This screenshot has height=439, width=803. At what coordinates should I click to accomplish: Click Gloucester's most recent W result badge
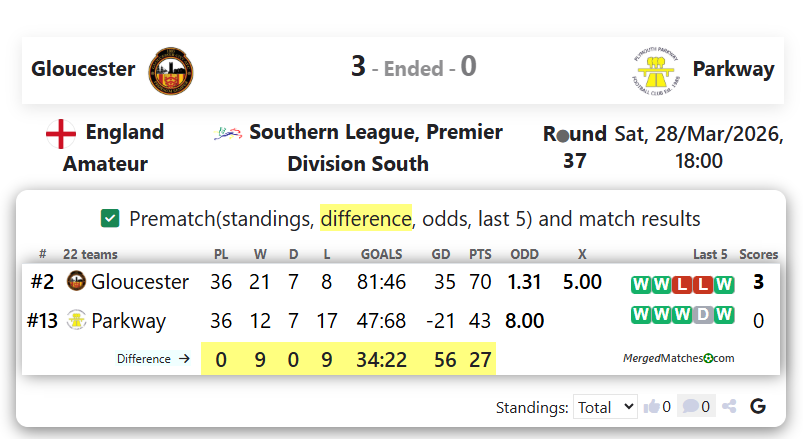point(725,285)
